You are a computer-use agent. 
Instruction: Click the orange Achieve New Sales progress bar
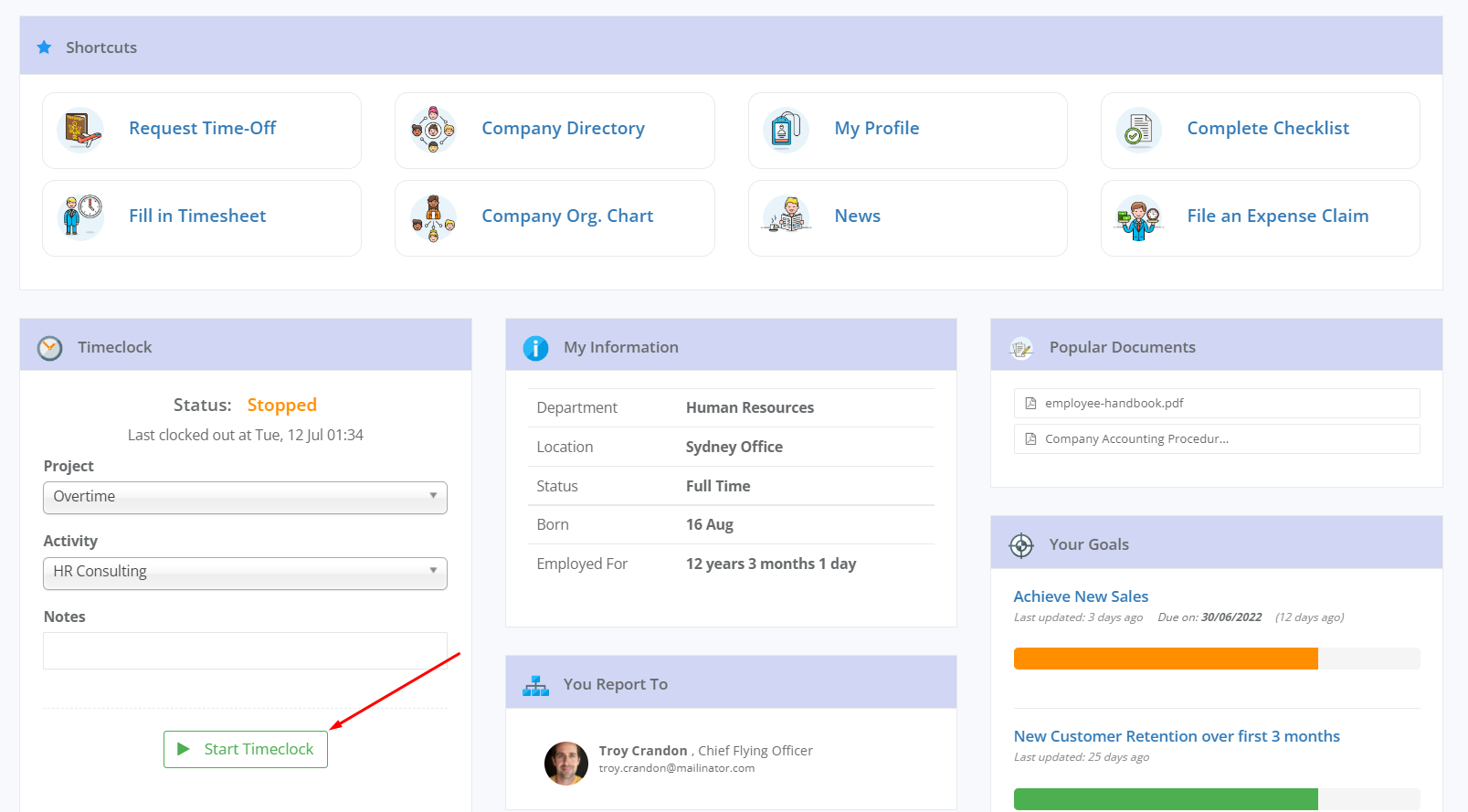1166,659
